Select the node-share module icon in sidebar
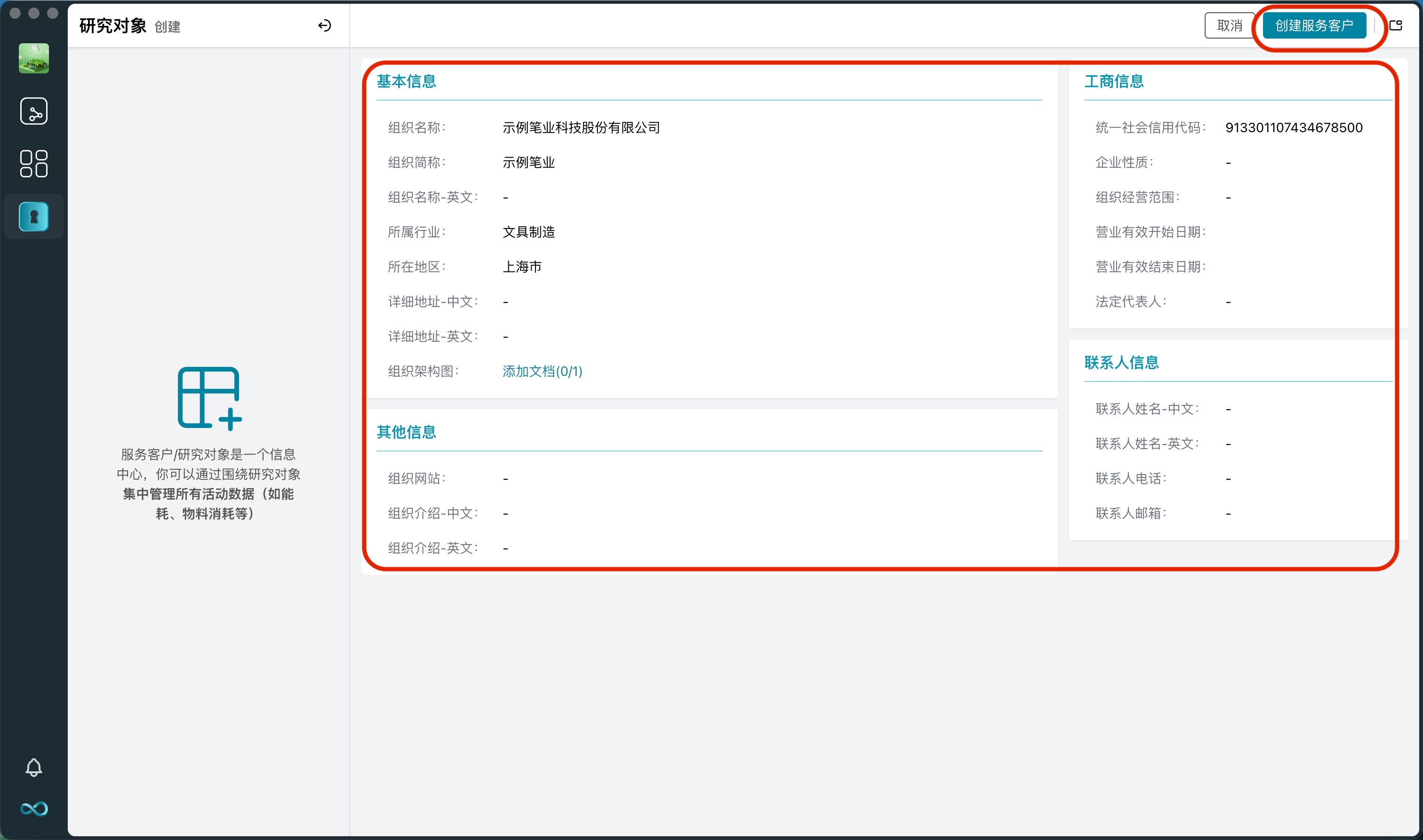The height and width of the screenshot is (840, 1423). pyautogui.click(x=33, y=111)
